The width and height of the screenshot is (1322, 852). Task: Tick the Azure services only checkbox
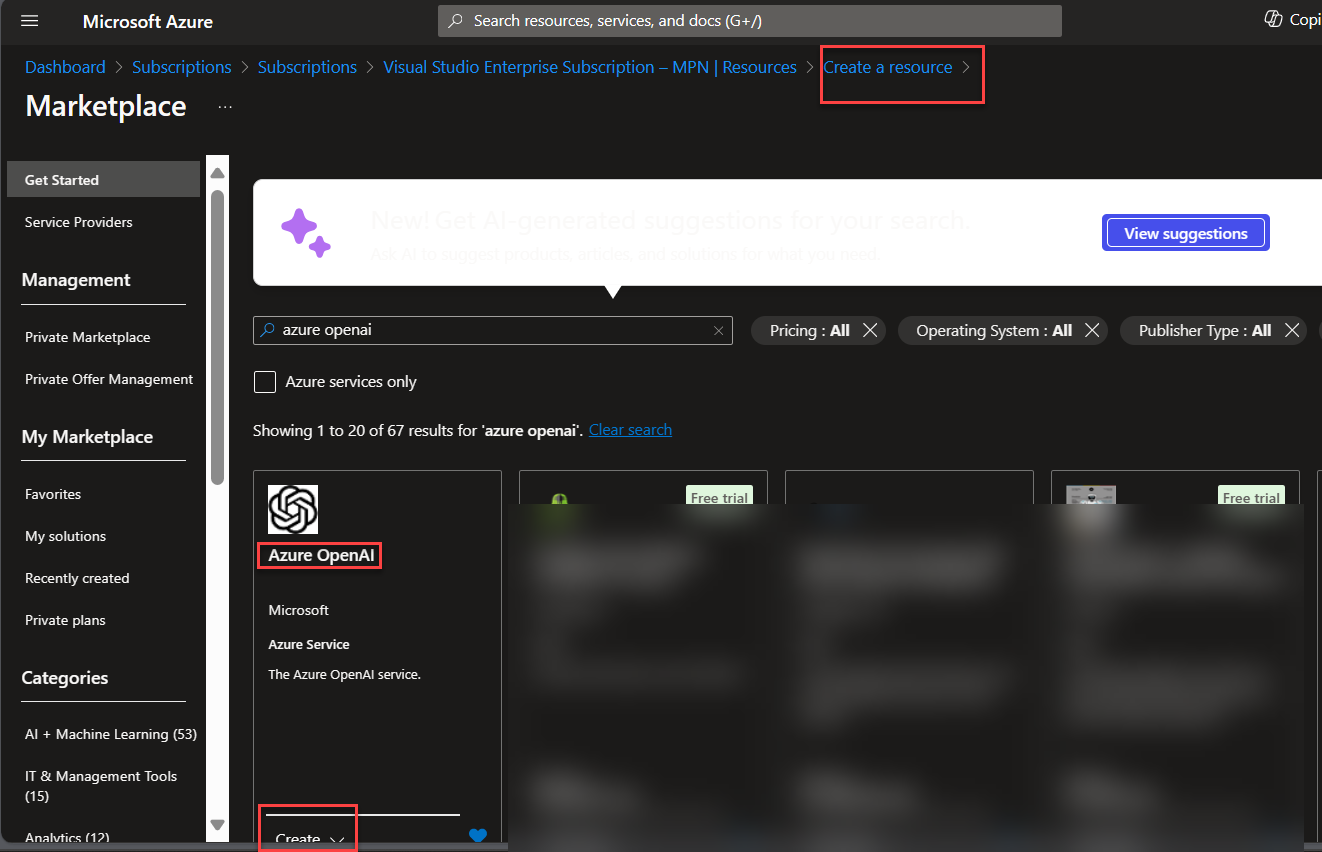click(x=265, y=382)
